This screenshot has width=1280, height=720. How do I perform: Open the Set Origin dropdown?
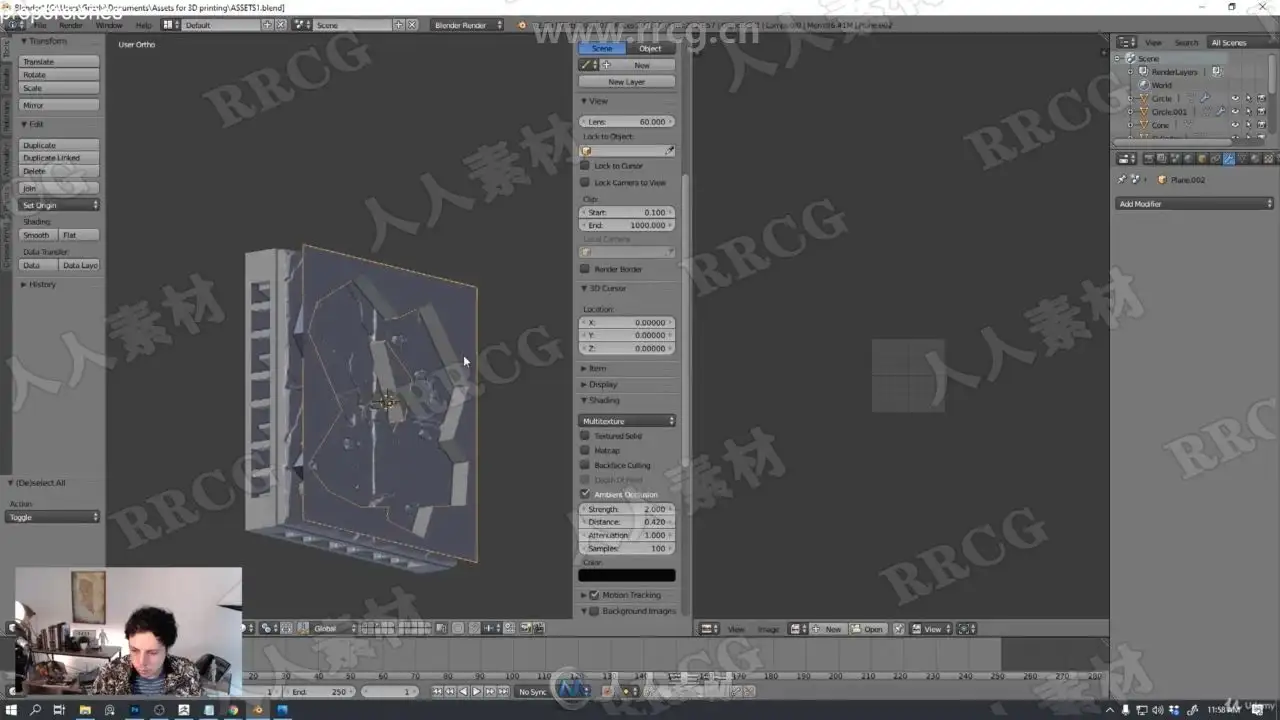[60, 205]
